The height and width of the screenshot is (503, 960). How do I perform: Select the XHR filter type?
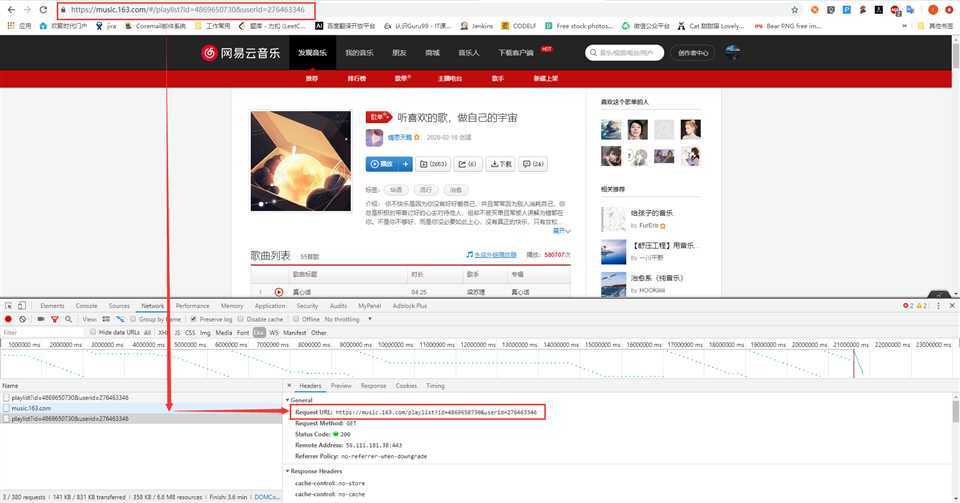[163, 332]
